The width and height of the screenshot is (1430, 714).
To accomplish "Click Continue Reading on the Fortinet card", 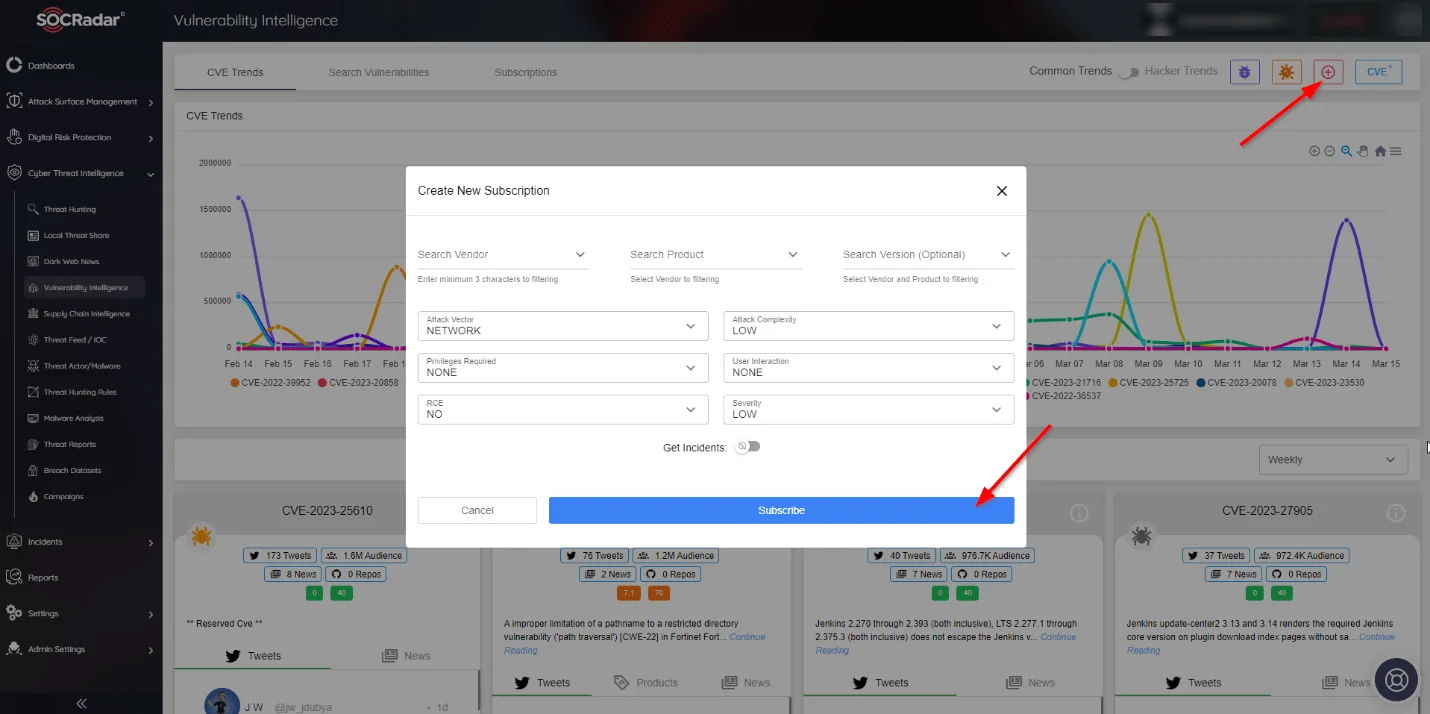I will pyautogui.click(x=635, y=643).
